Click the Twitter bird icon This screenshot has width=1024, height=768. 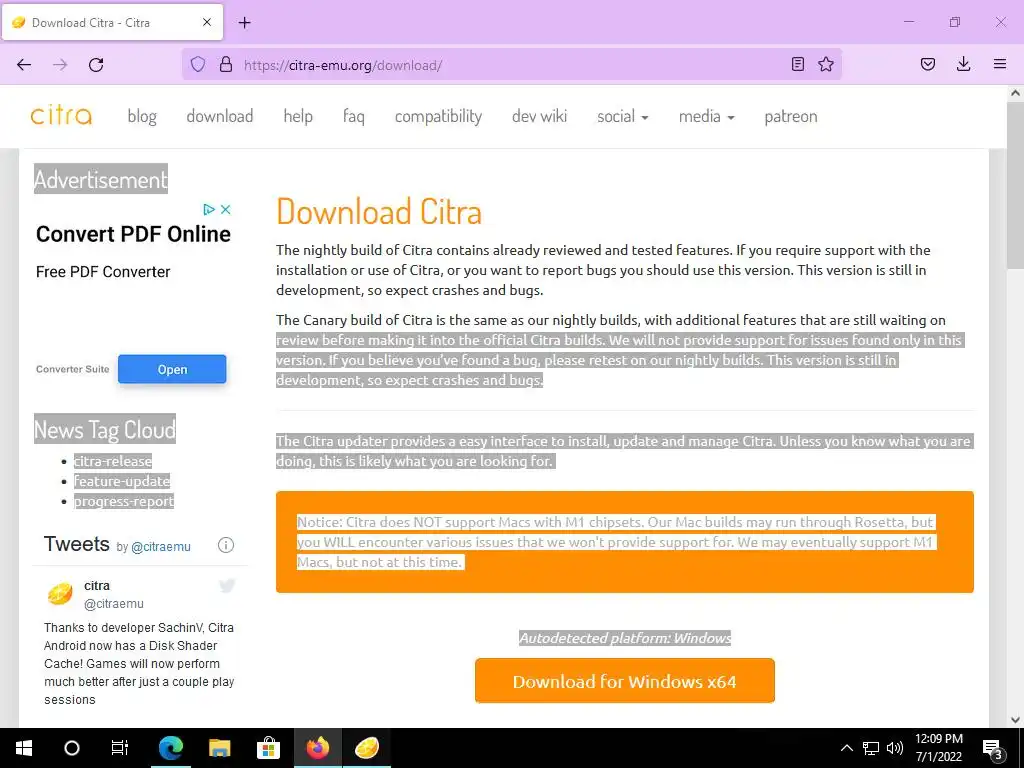[x=227, y=586]
